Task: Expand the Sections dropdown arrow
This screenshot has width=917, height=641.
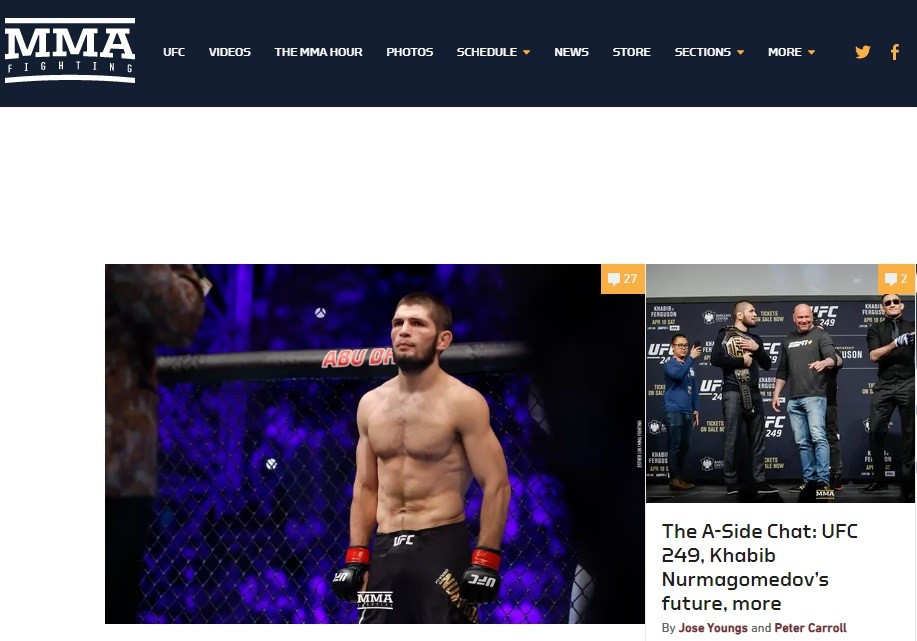Action: (x=740, y=53)
